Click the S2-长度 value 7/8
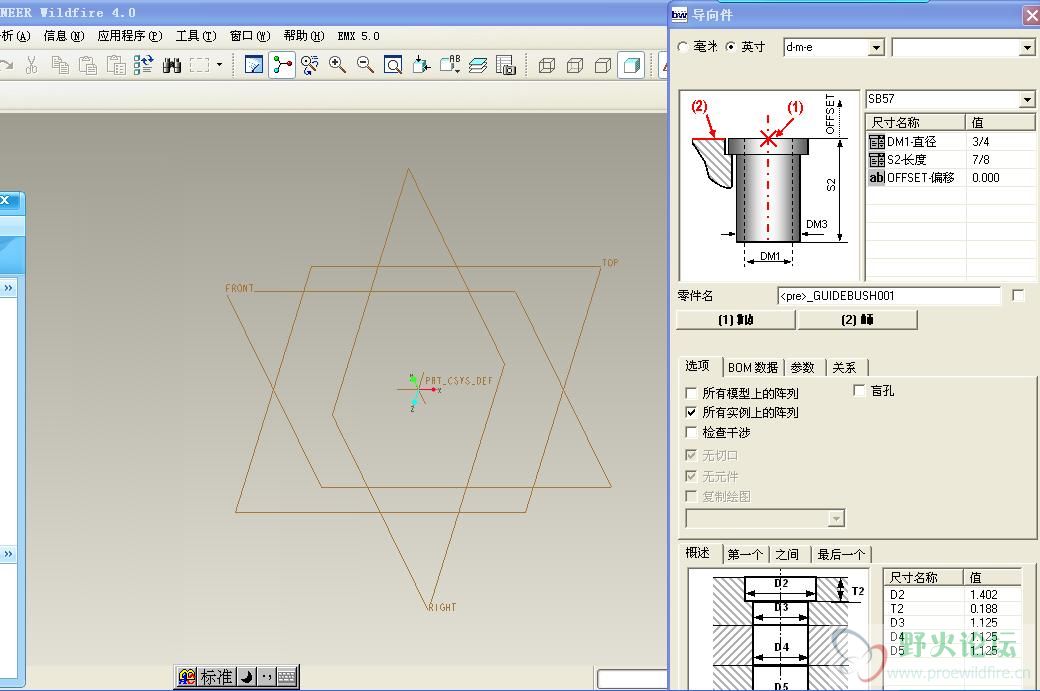The width and height of the screenshot is (1040, 691). [x=980, y=159]
